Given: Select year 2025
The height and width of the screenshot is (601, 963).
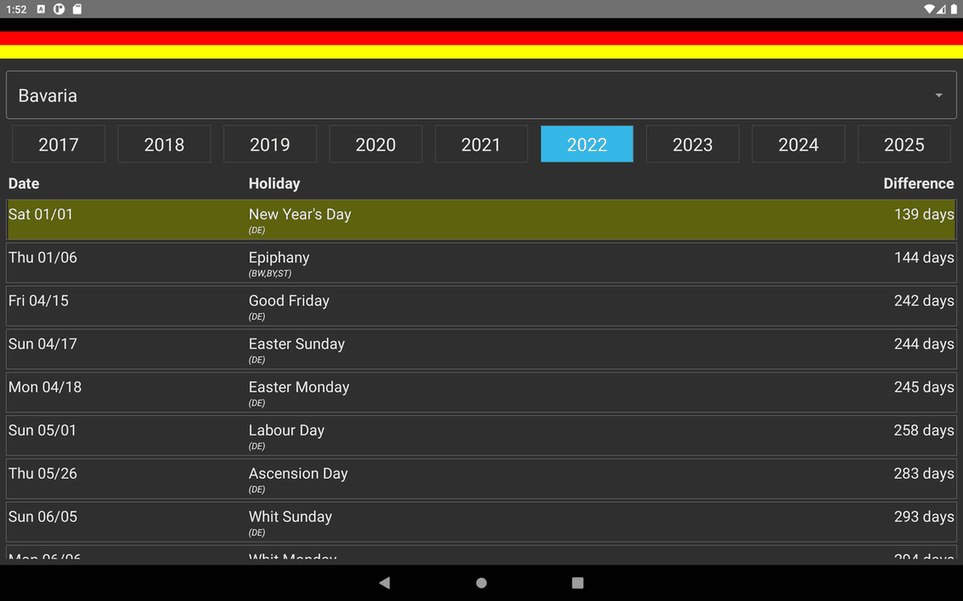Looking at the screenshot, I should (x=904, y=144).
